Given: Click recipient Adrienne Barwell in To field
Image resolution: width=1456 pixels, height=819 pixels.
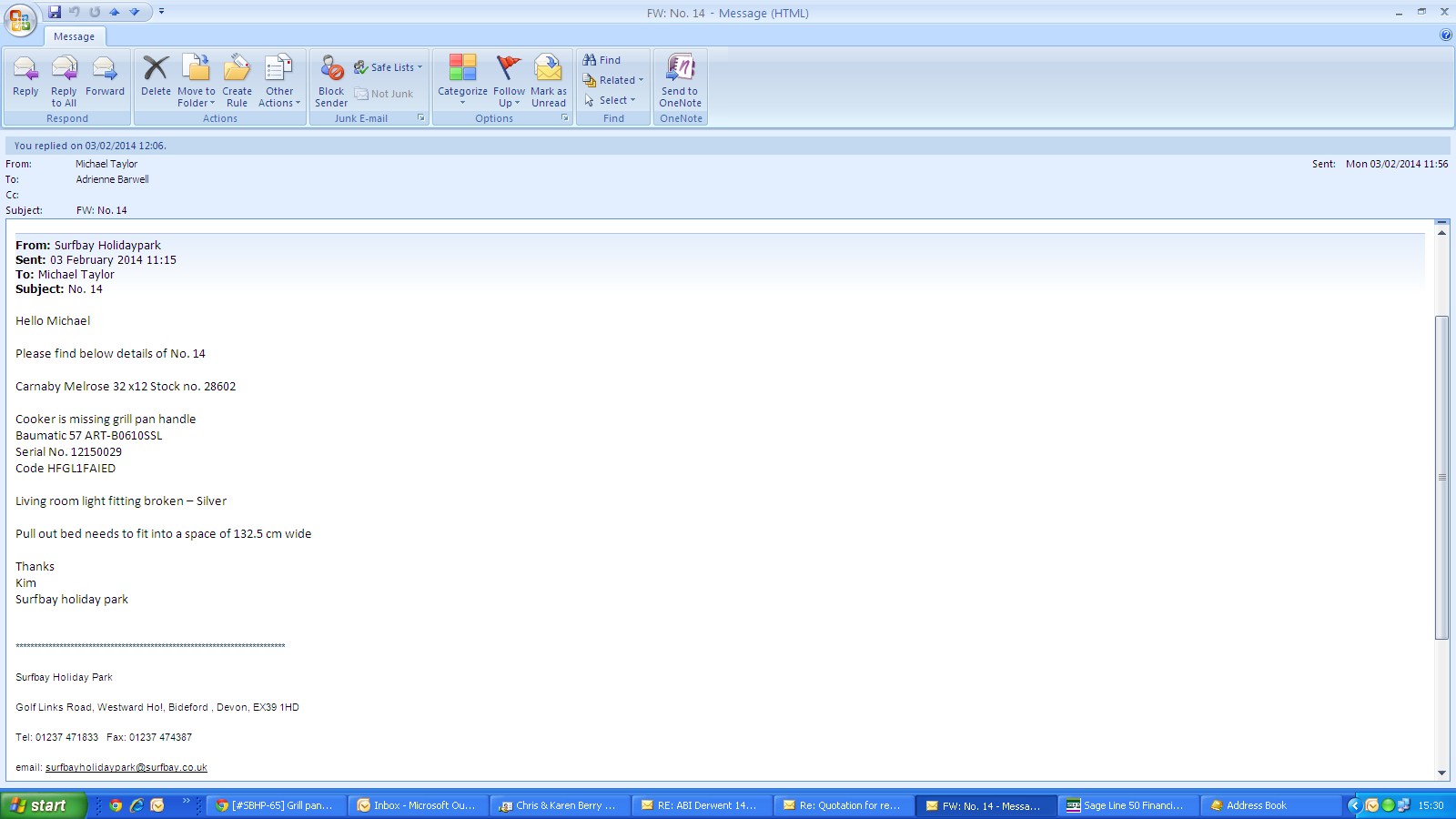Looking at the screenshot, I should tap(112, 179).
